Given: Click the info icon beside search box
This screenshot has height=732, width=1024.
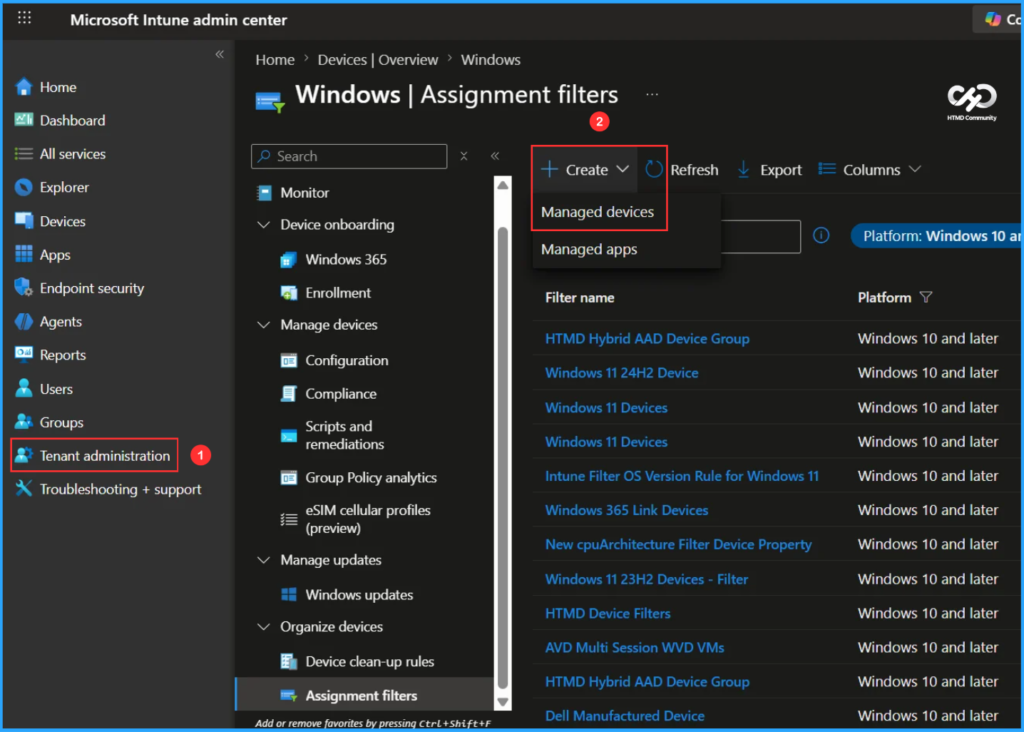Looking at the screenshot, I should (x=821, y=235).
